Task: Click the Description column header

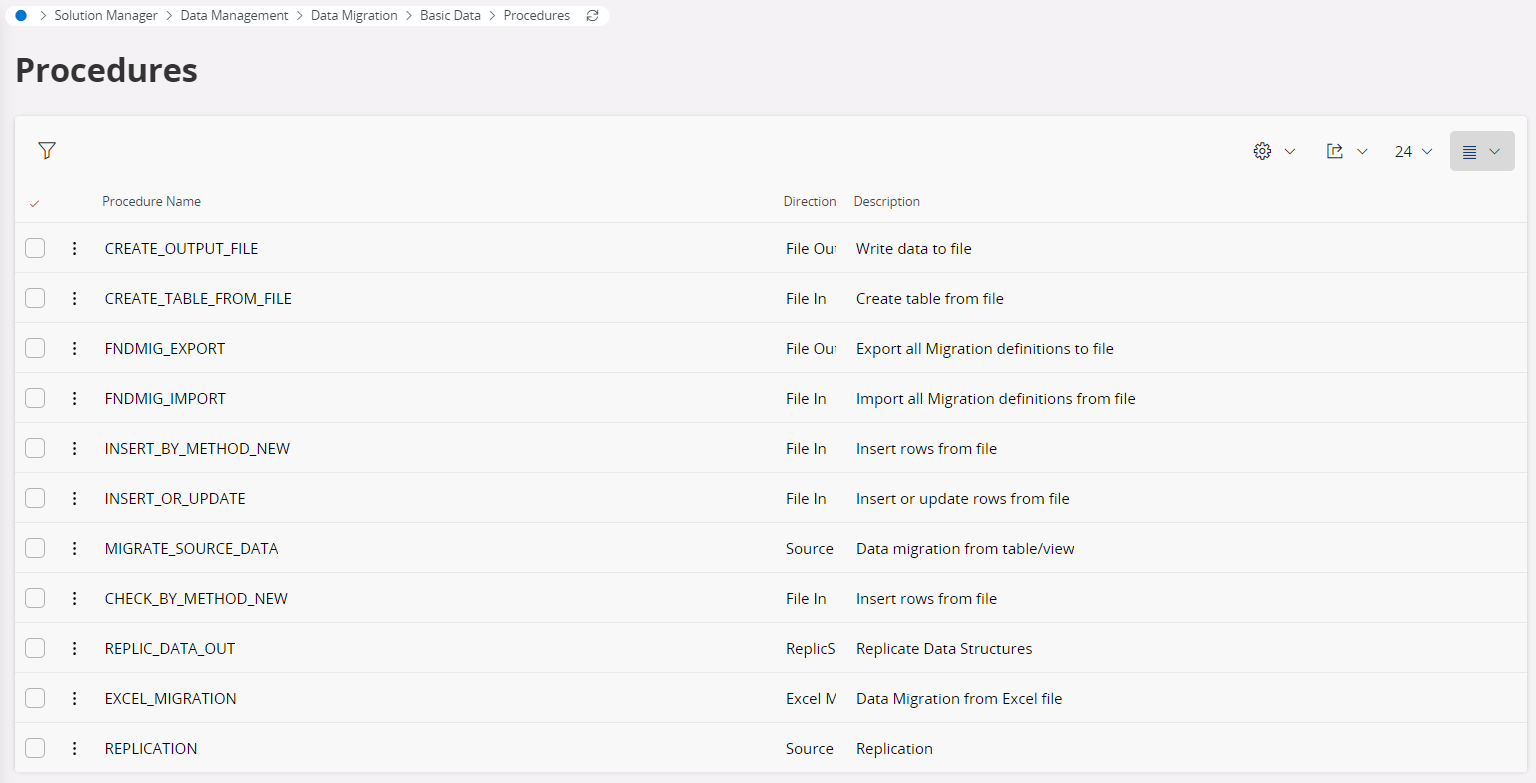Action: coord(886,202)
